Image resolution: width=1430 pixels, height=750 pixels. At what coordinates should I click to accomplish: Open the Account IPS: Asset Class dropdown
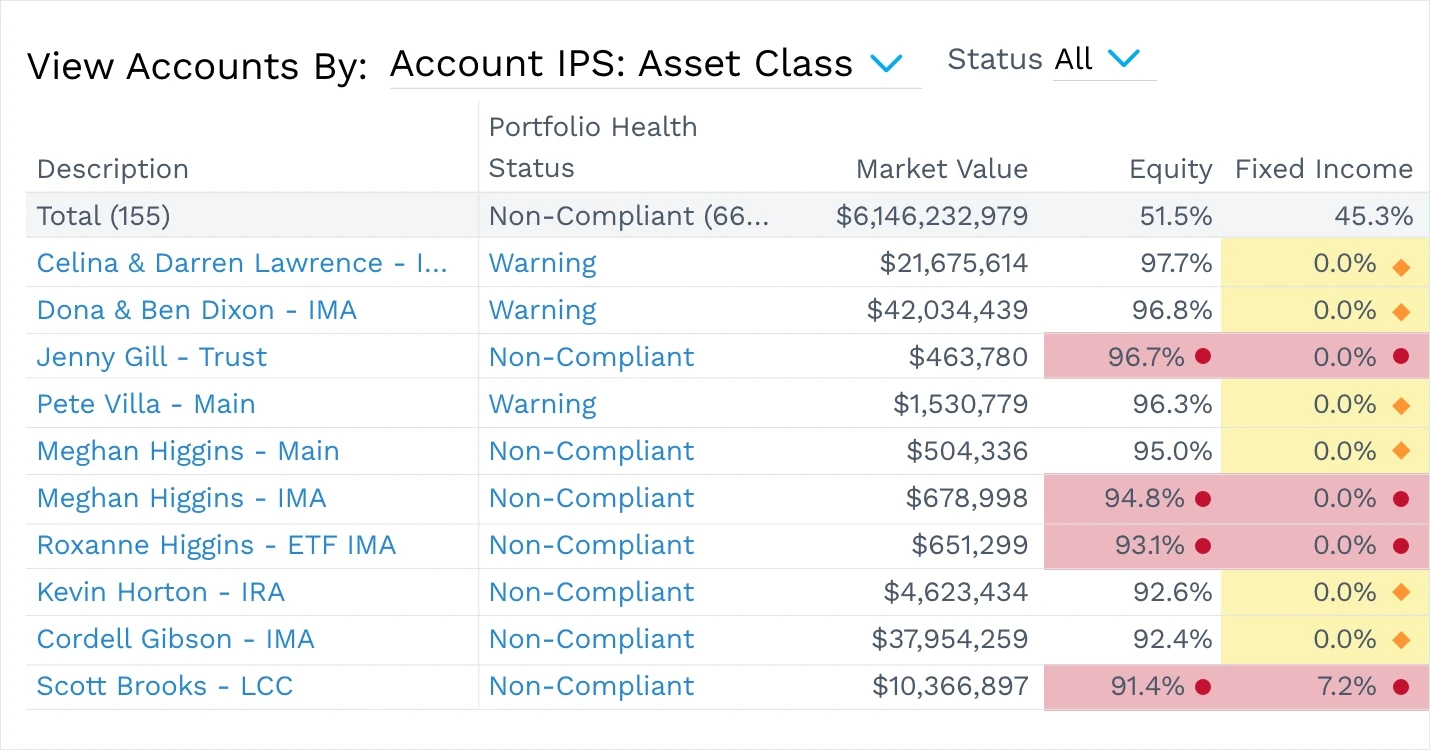[886, 63]
